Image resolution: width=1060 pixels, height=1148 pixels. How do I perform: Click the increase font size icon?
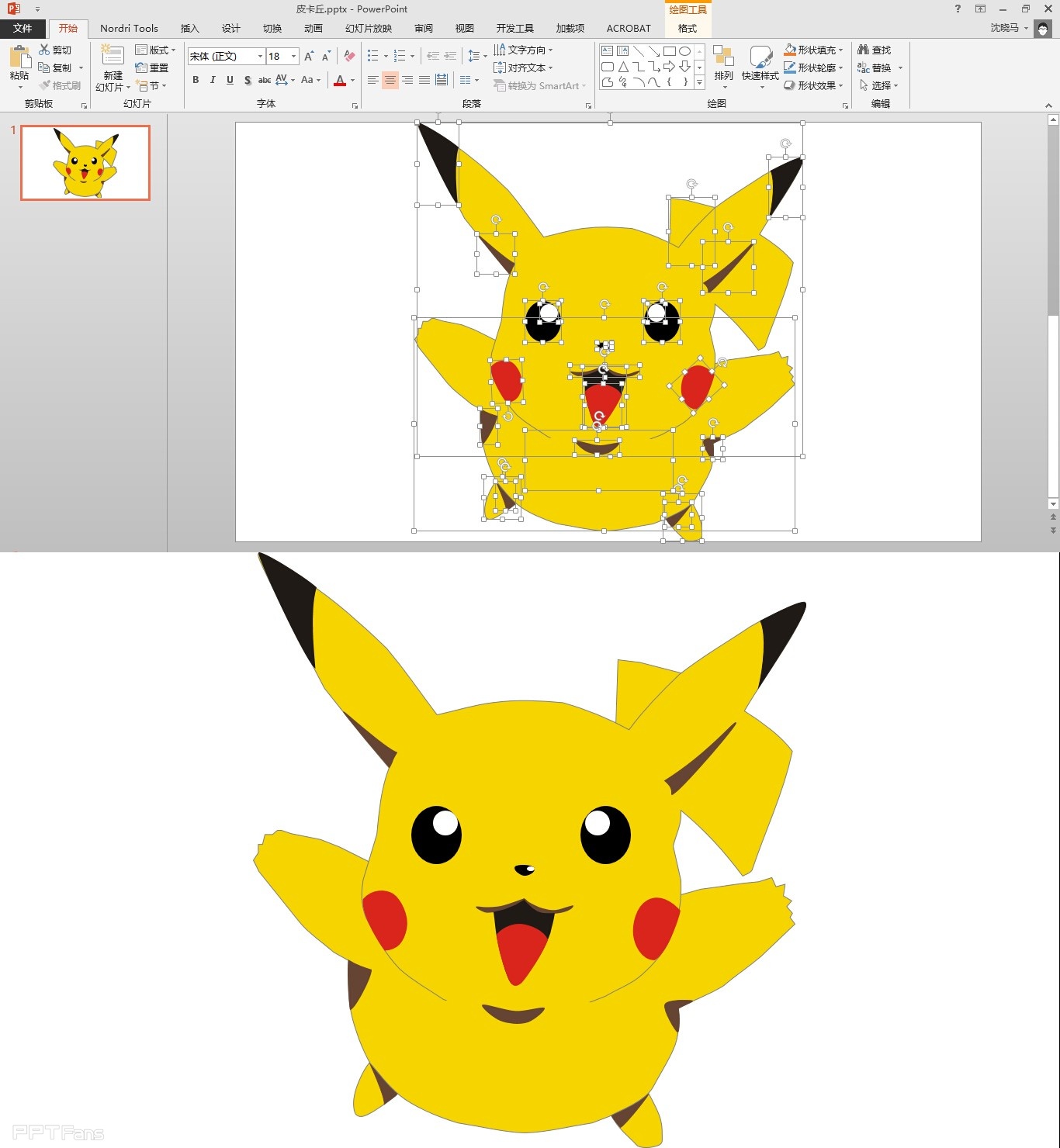coord(309,56)
